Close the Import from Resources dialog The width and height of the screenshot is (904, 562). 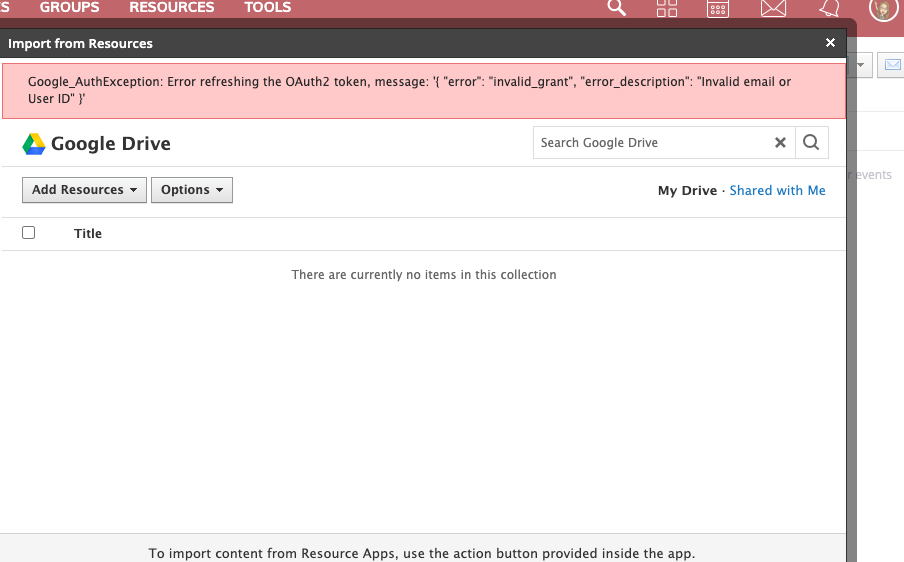(x=830, y=43)
